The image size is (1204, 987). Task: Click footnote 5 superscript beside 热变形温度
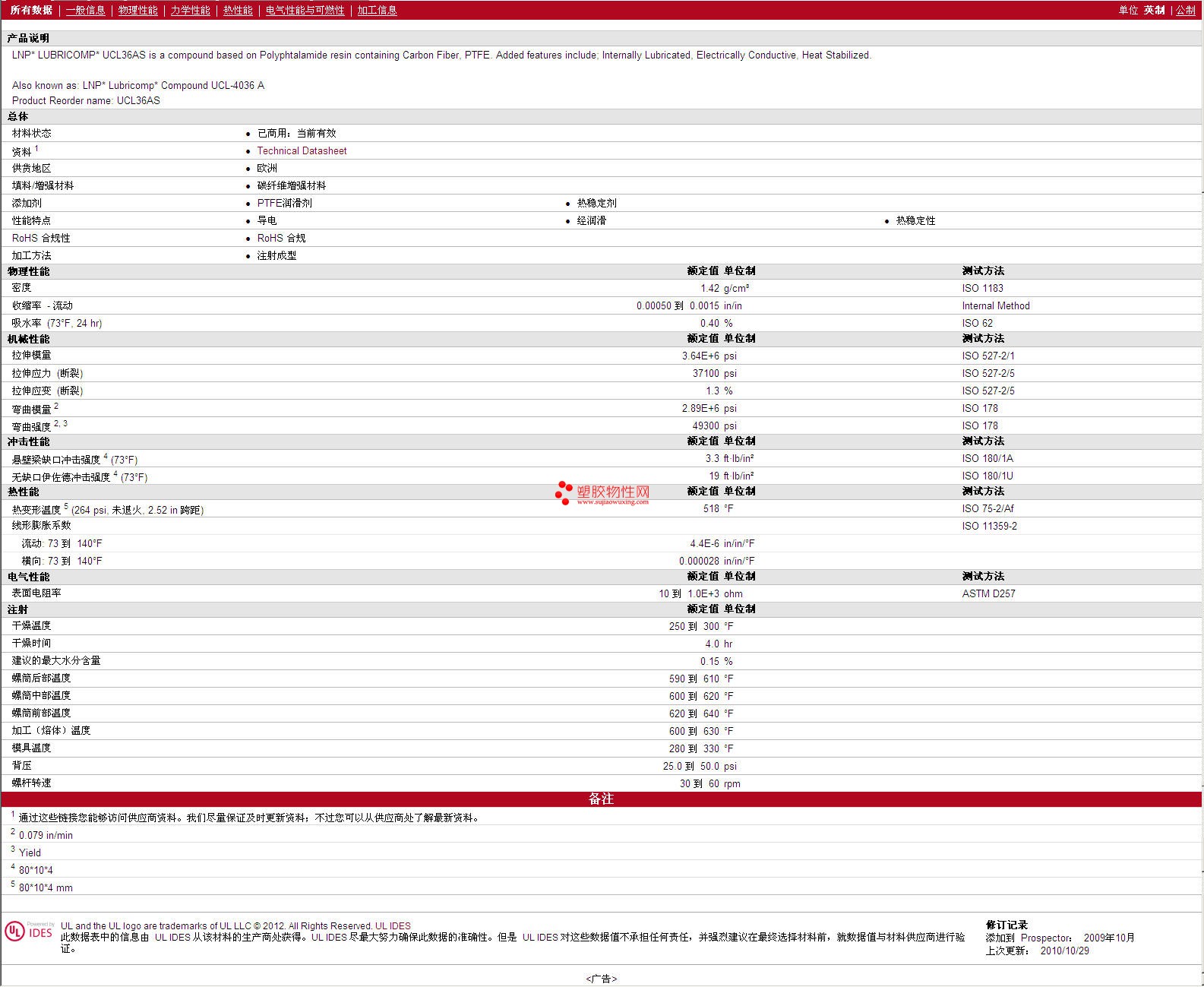[66, 506]
